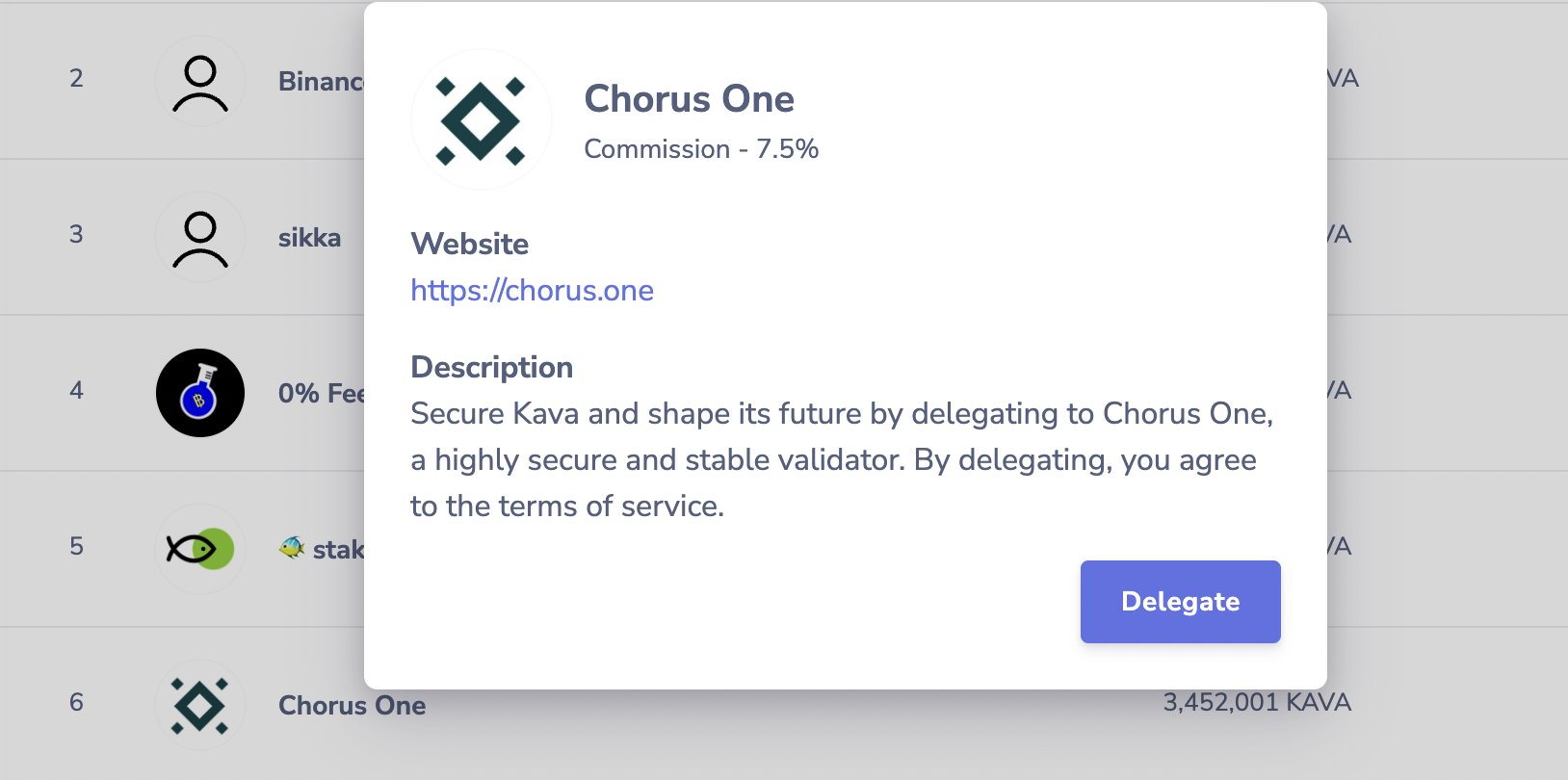Click the Chorus One logo in row 6
This screenshot has width=1568, height=780.
pyautogui.click(x=200, y=705)
